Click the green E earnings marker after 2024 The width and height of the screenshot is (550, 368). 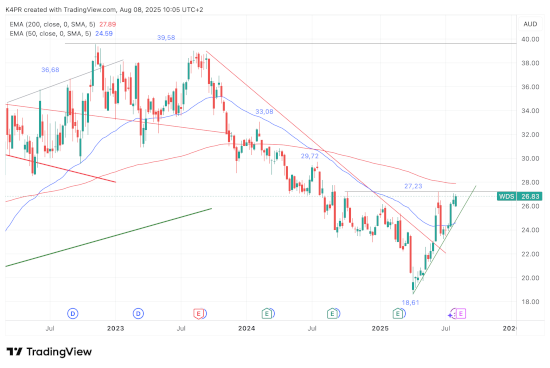click(267, 313)
